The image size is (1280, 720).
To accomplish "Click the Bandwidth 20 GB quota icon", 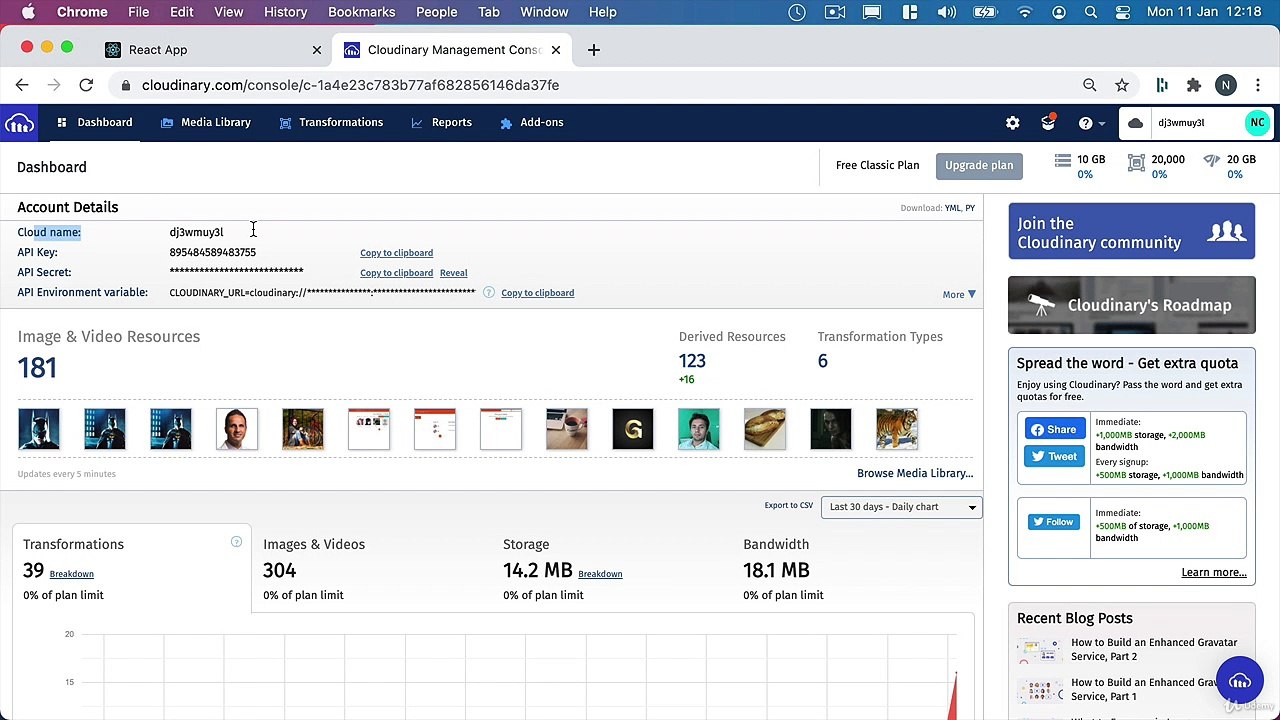I will 1212,160.
